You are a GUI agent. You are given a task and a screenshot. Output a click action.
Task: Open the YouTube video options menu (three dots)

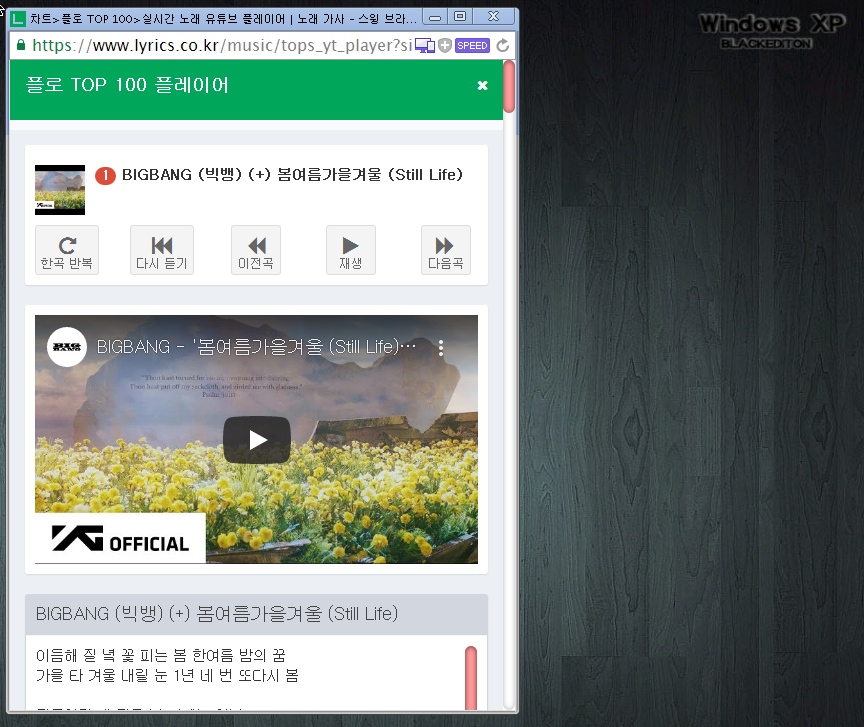tap(441, 347)
